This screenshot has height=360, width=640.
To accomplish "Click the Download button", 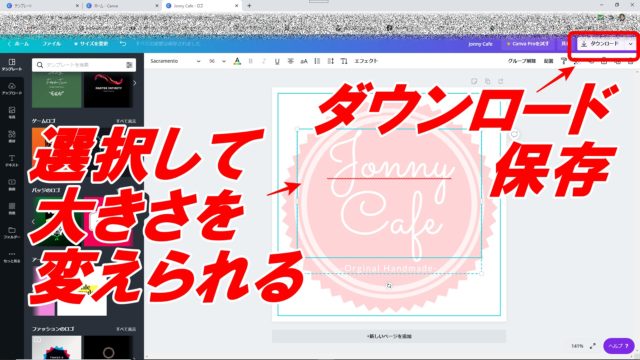I will tap(600, 44).
